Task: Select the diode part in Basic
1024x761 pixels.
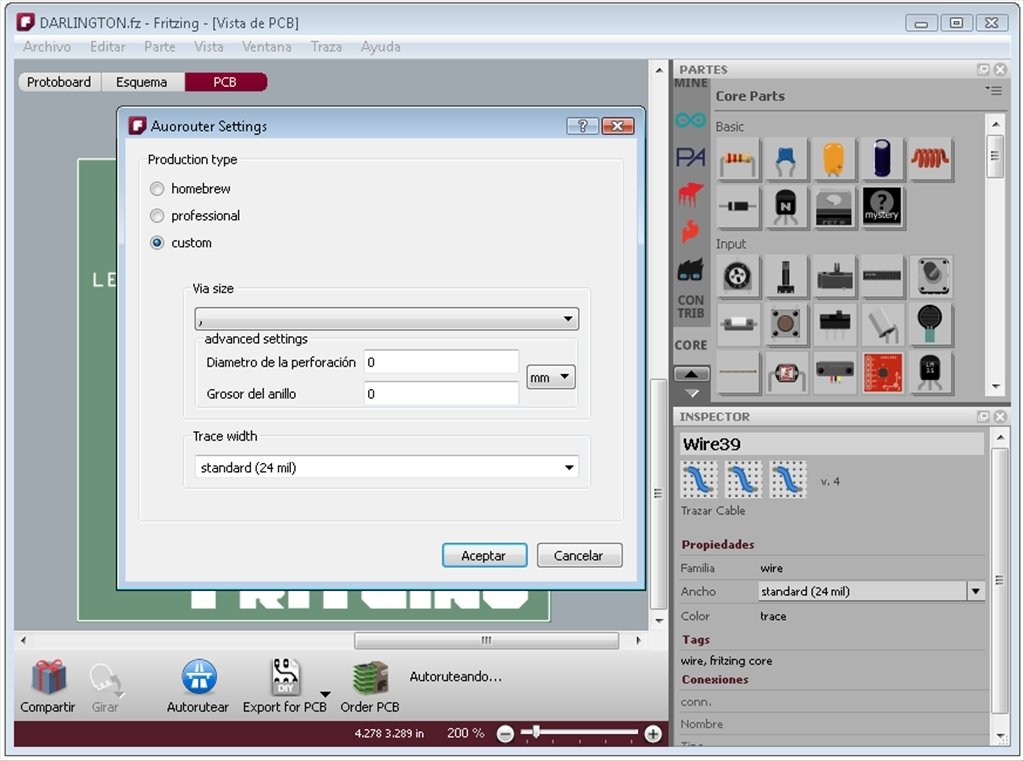Action: coord(738,206)
